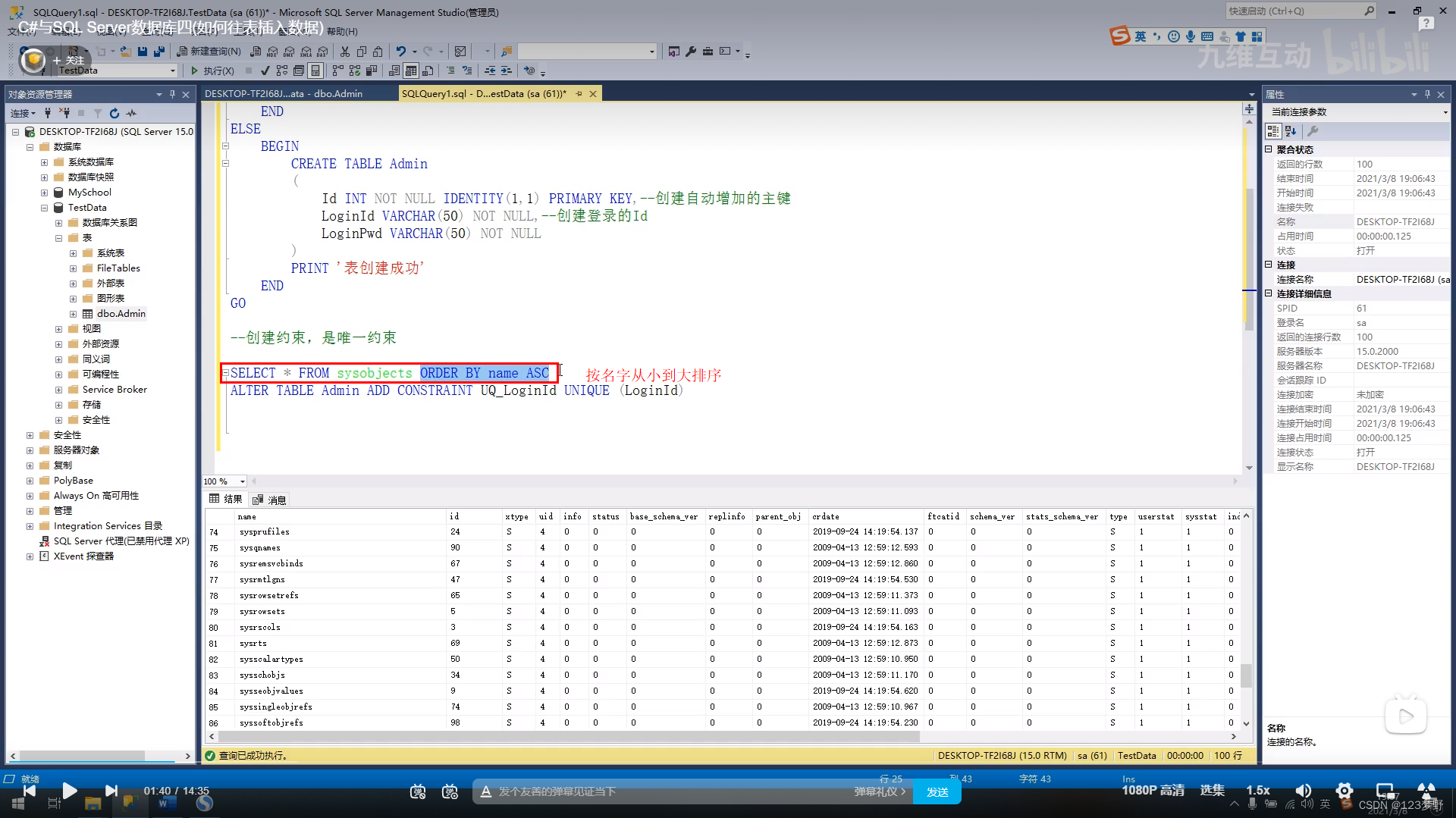Click the Save All icon
1456x818 pixels.
pyautogui.click(x=158, y=52)
